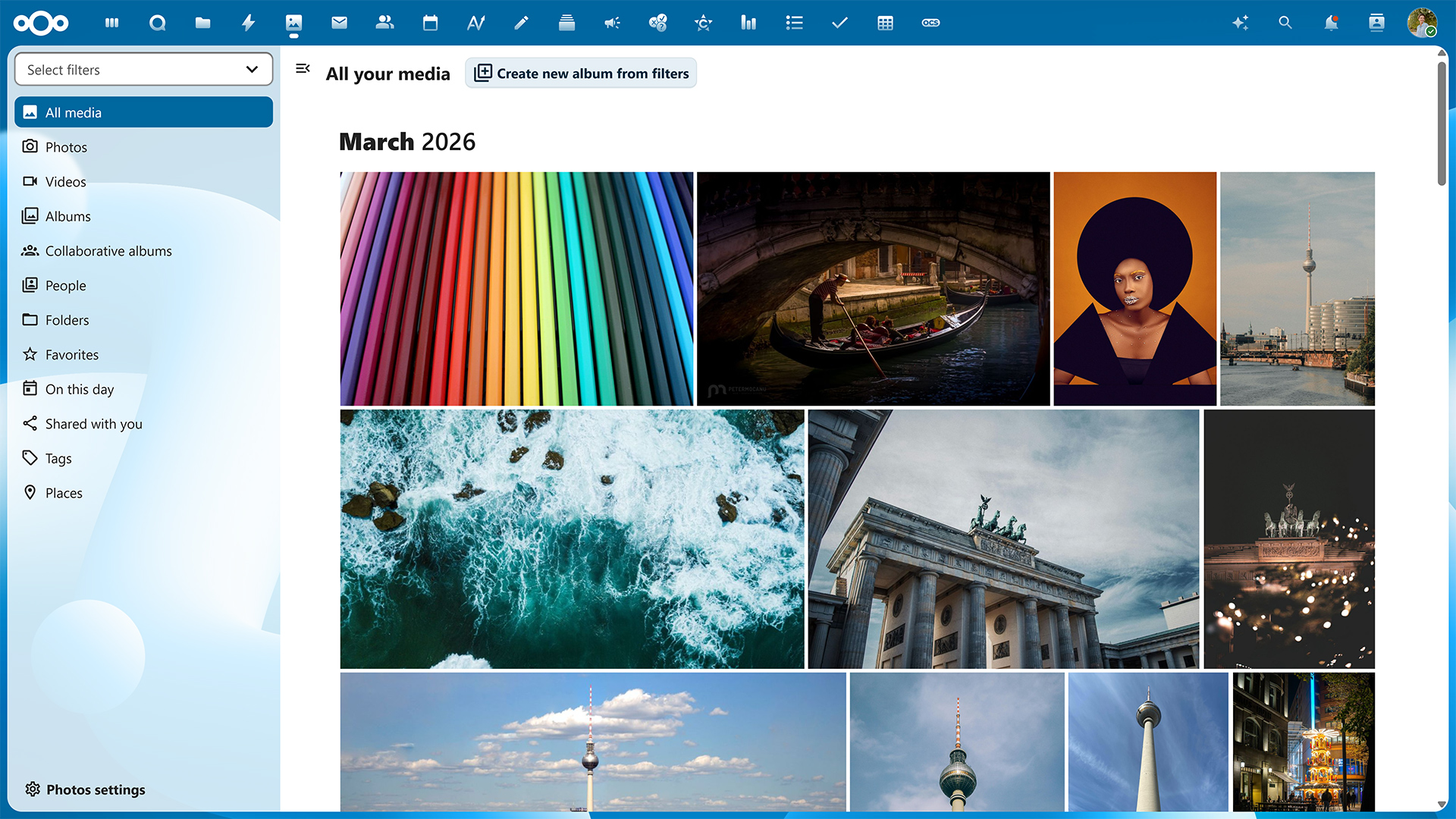The height and width of the screenshot is (819, 1456).
Task: Open the rainbow colored pencils photo
Action: 516,289
